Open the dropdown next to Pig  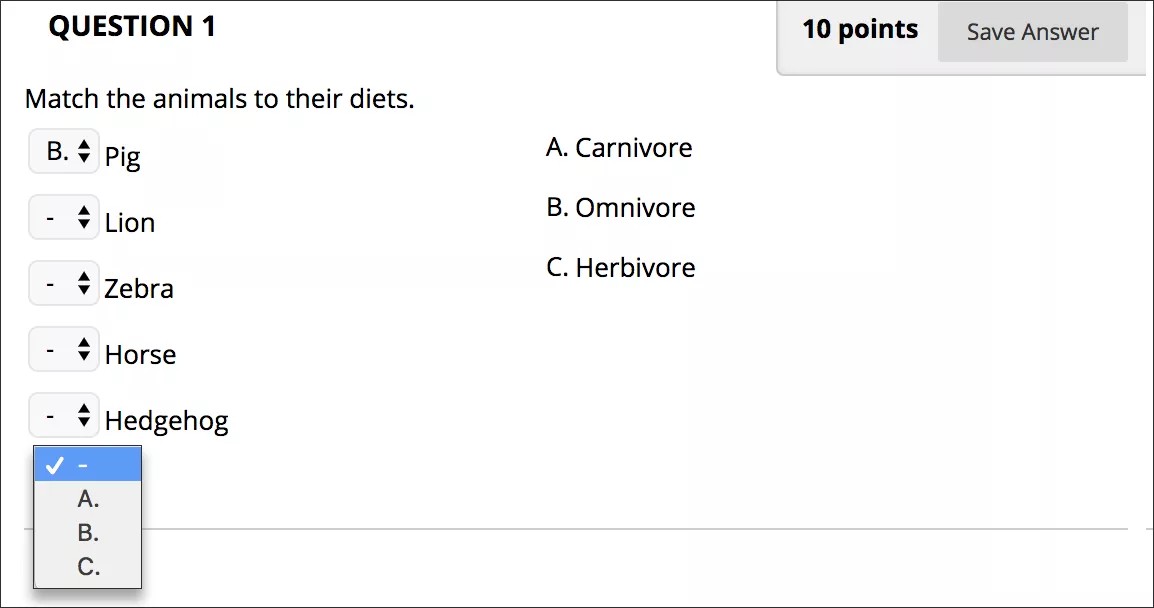click(x=64, y=153)
